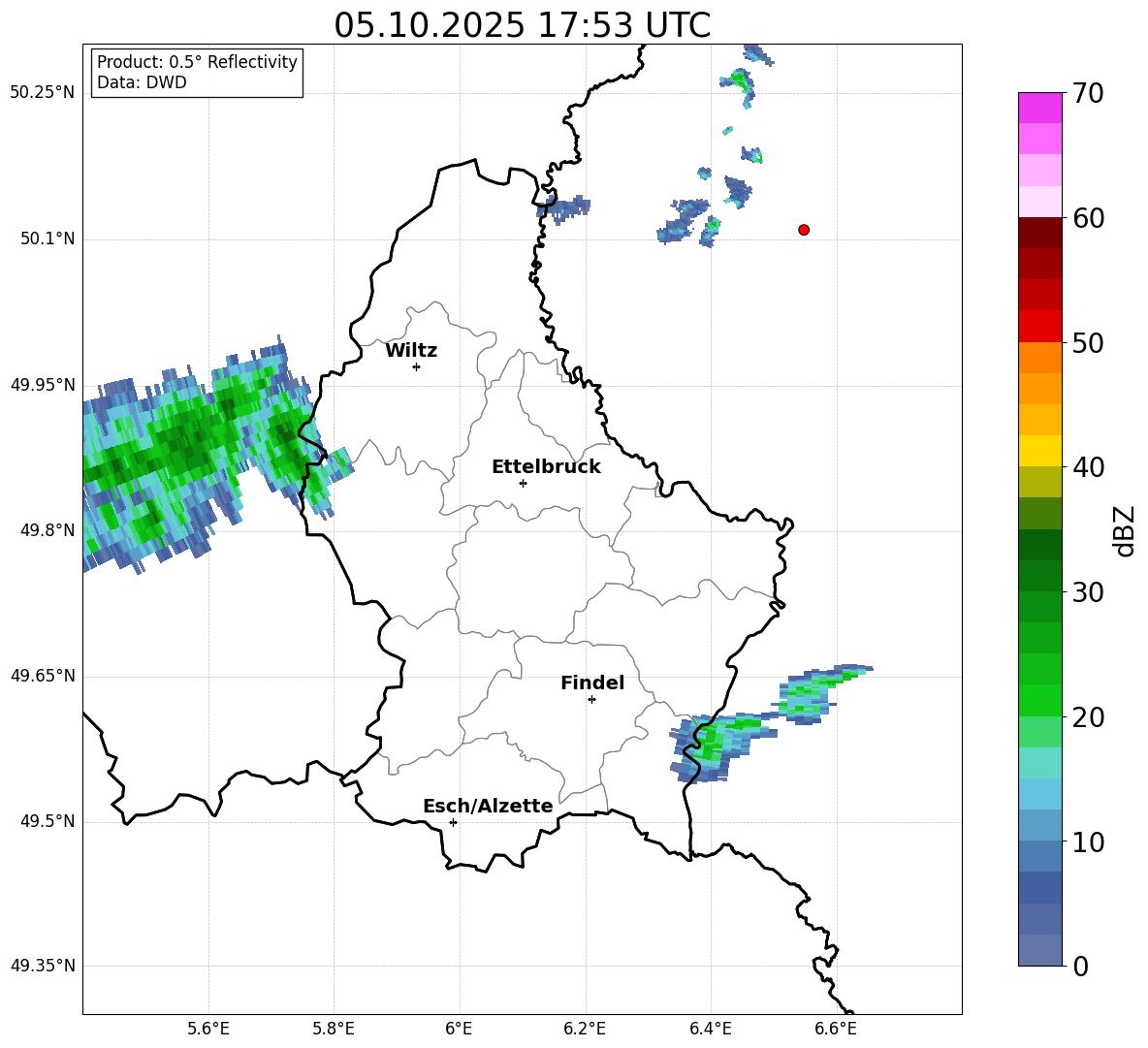Click the Wiltz station cross marker

tap(417, 366)
